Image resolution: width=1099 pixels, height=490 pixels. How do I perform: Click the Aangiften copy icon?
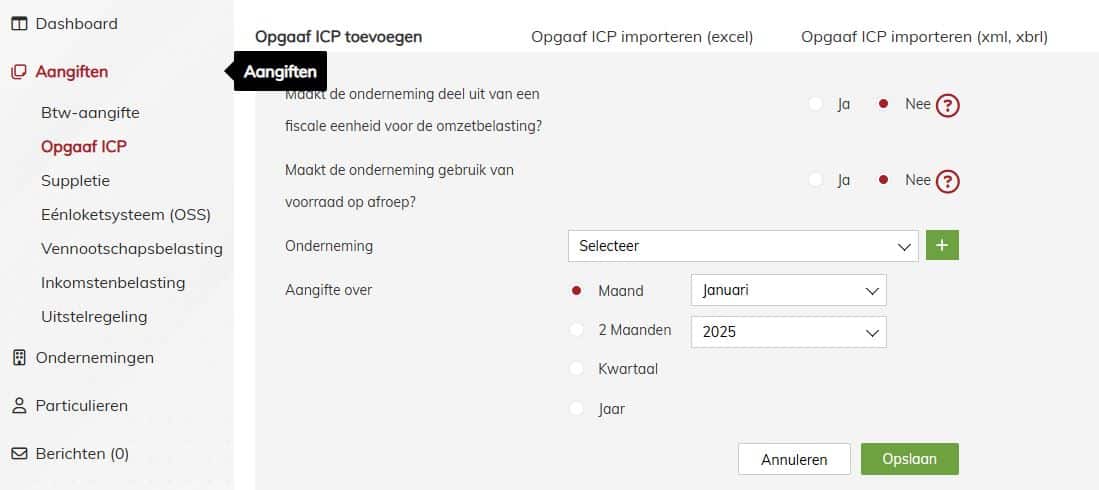pyautogui.click(x=19, y=72)
